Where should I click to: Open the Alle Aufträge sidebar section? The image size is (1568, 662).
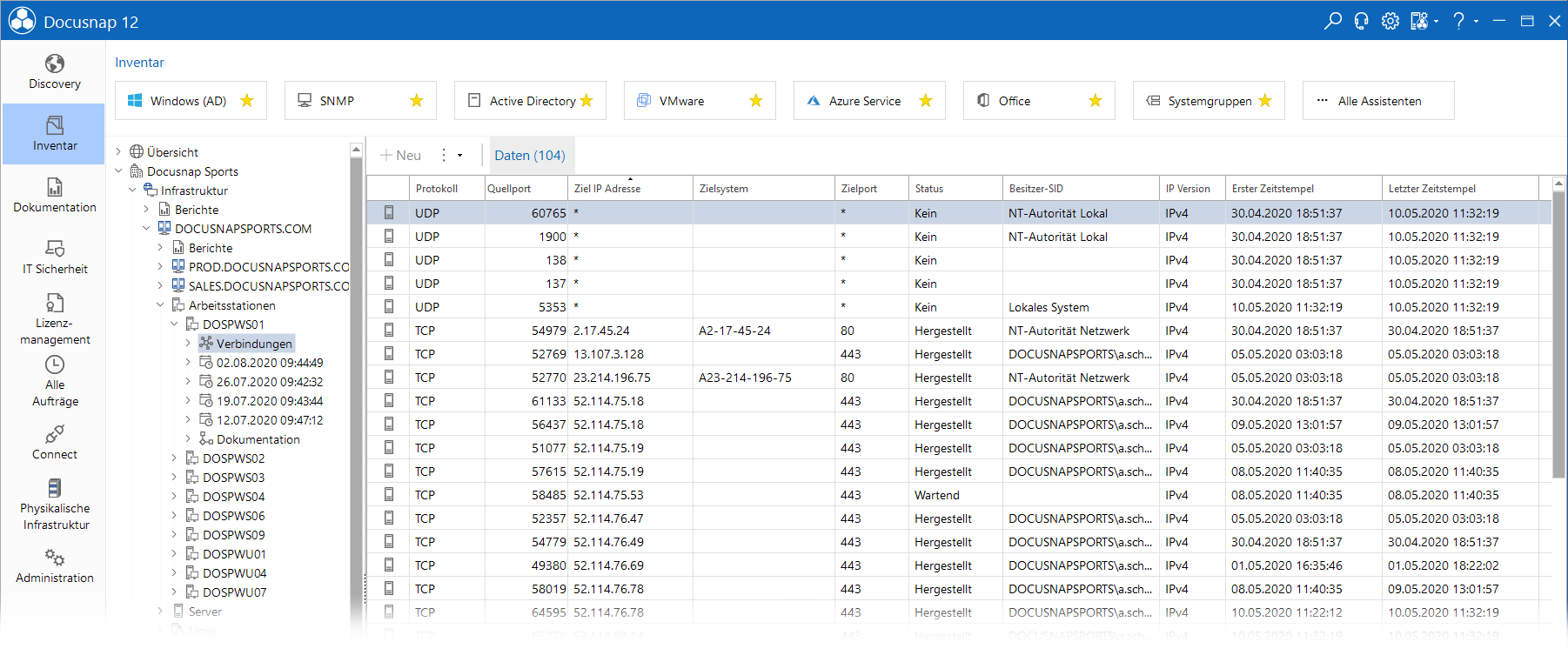coord(55,381)
